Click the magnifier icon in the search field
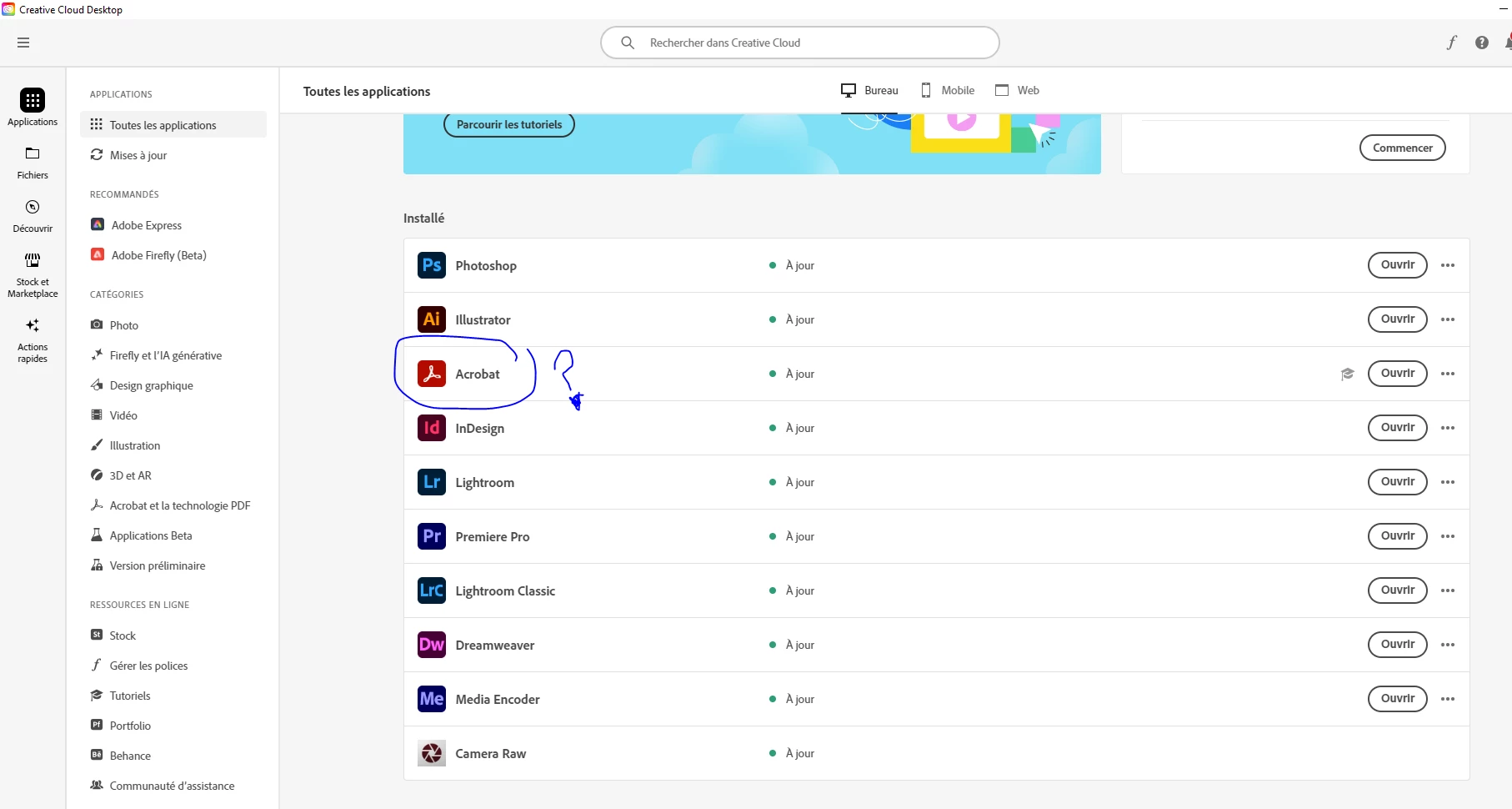Screen dimensions: 1512x809 coord(628,43)
